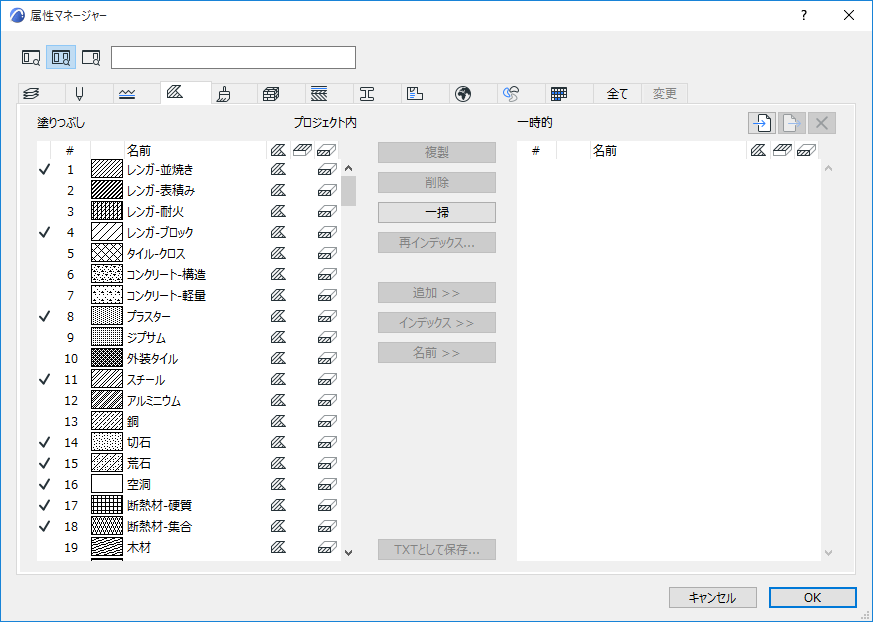Enable the left-panel-only view toggle
Viewport: 873px width, 622px height.
tap(30, 57)
